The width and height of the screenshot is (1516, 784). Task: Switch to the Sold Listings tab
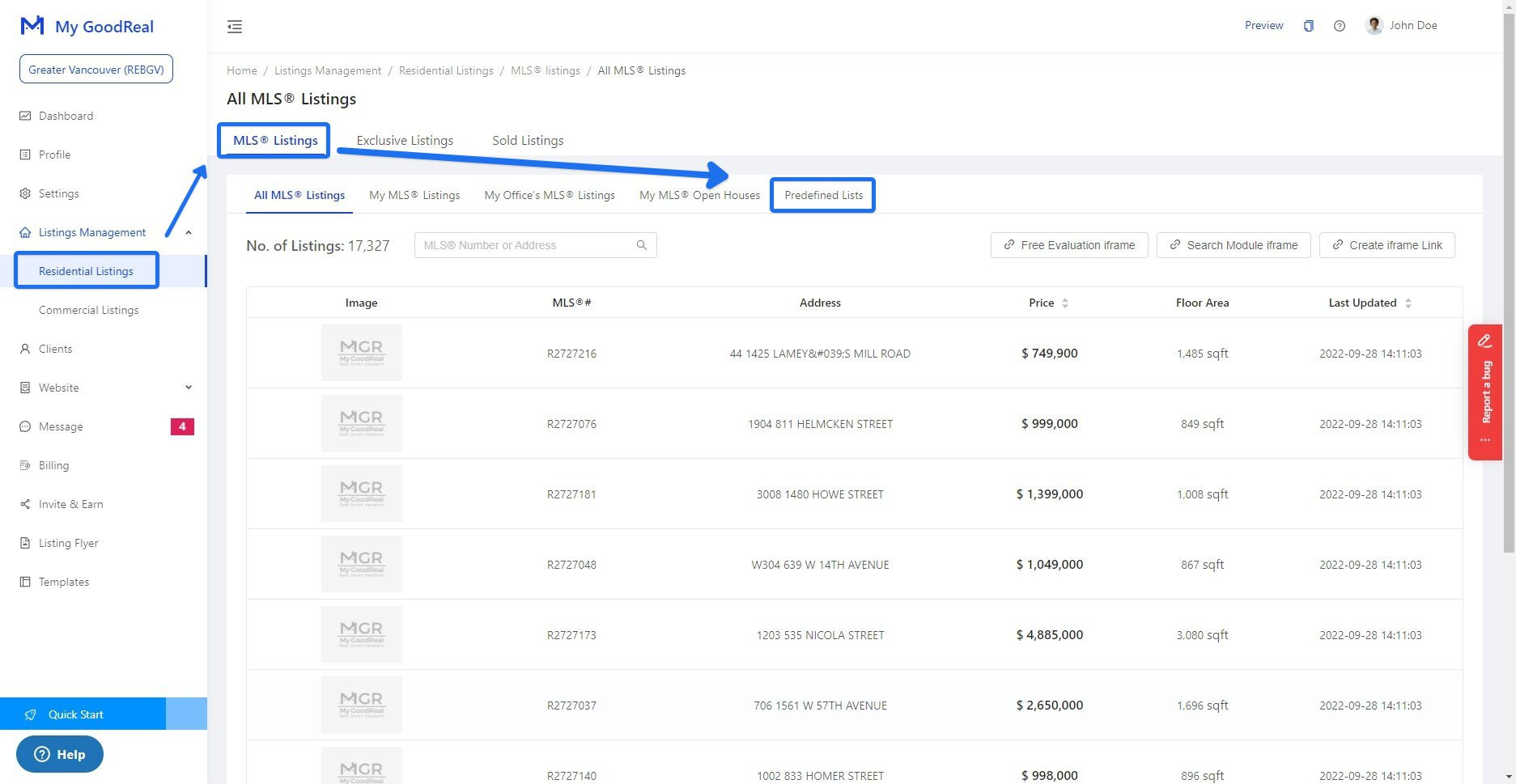click(x=528, y=140)
